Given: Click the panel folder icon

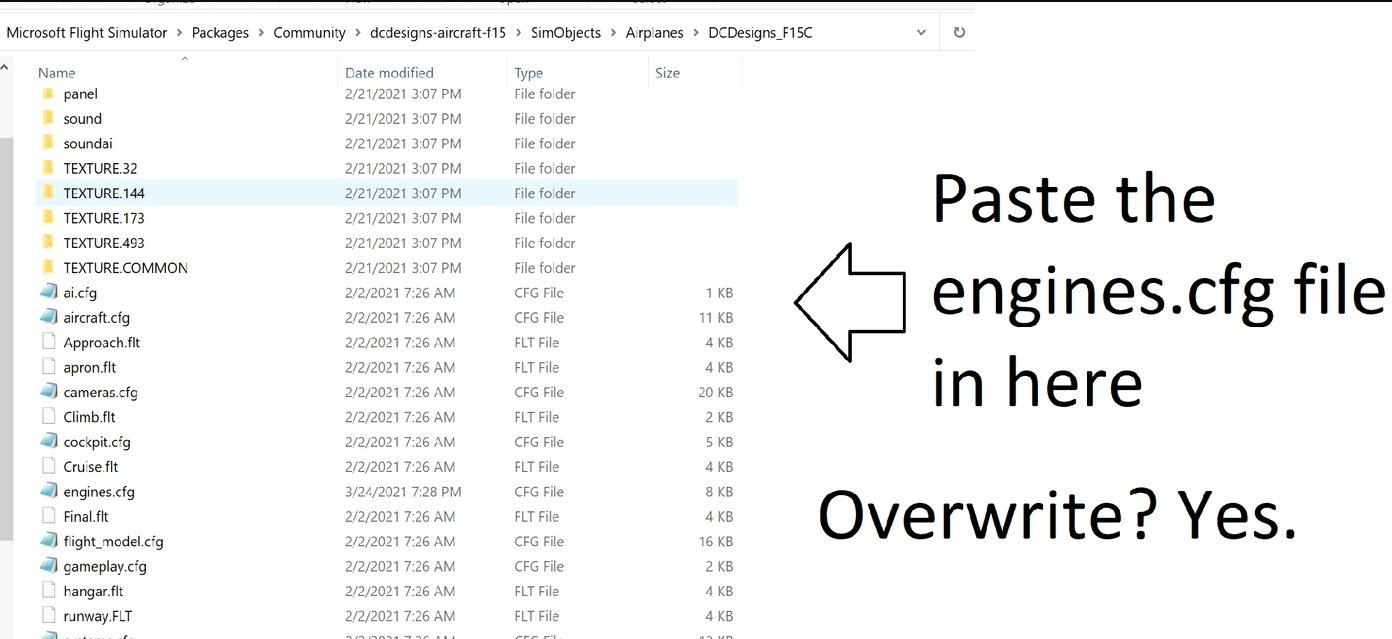Looking at the screenshot, I should [48, 94].
